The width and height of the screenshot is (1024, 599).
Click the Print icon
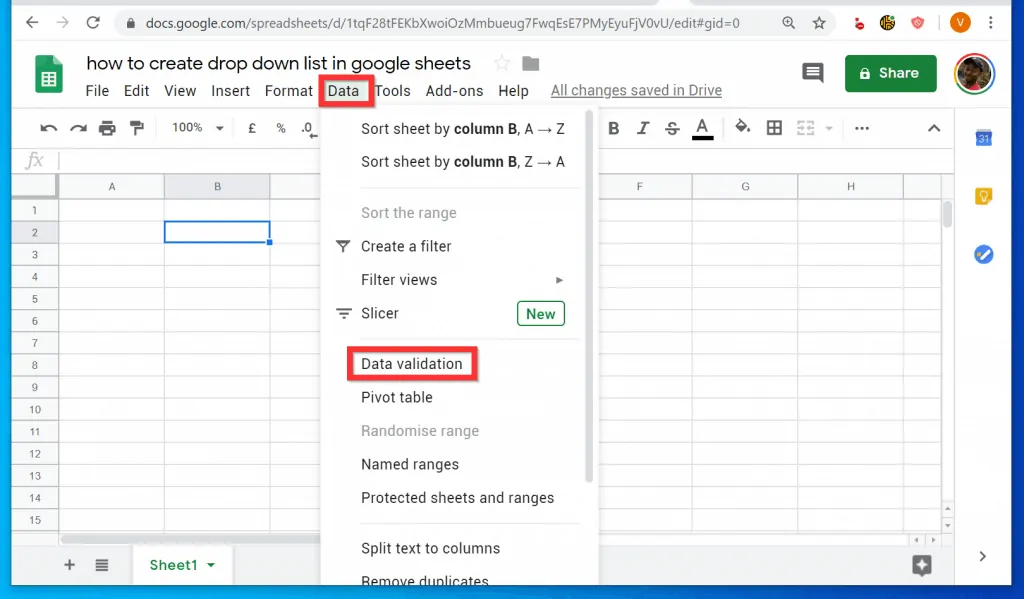click(108, 128)
